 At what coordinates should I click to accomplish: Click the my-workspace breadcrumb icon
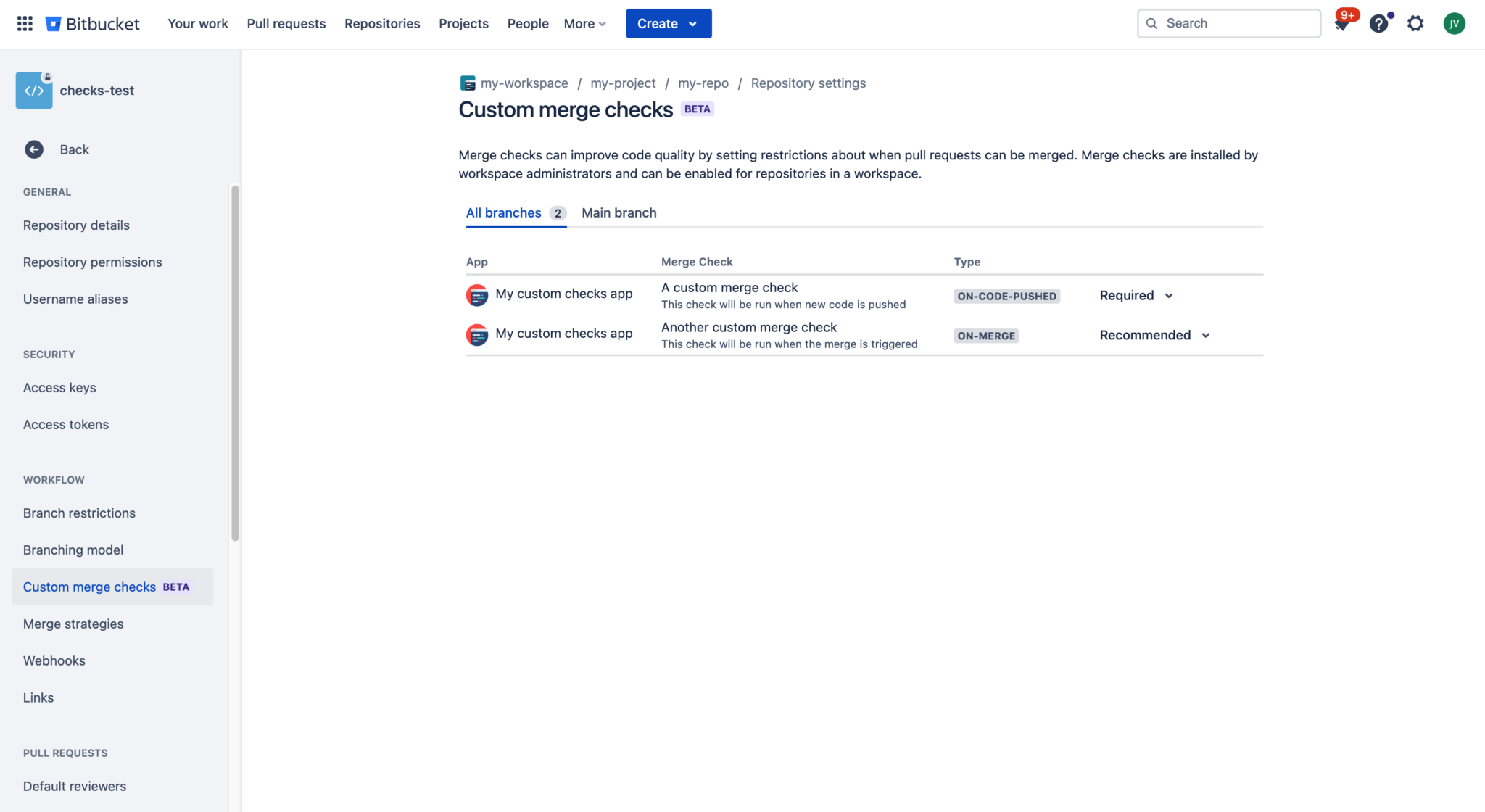click(x=468, y=83)
